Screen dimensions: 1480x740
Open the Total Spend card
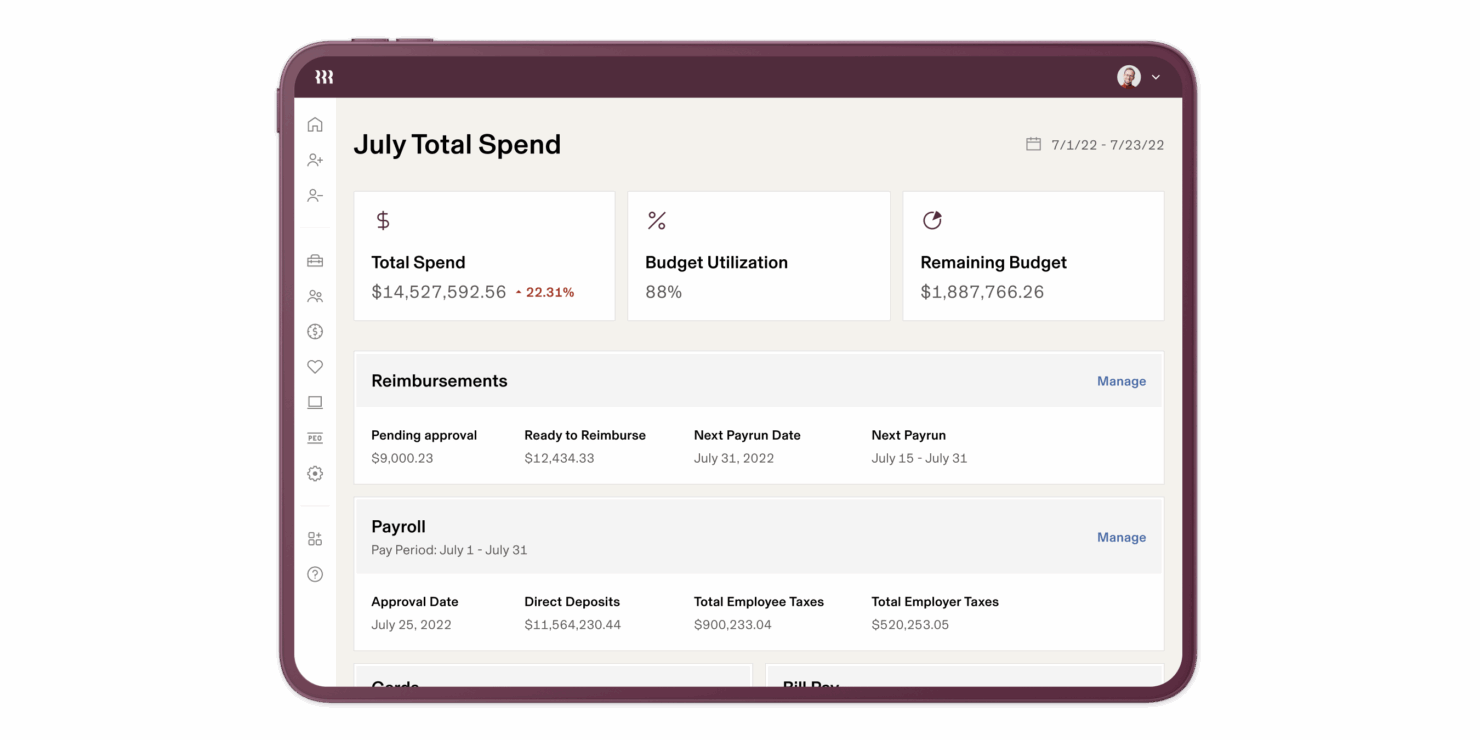pyautogui.click(x=484, y=256)
